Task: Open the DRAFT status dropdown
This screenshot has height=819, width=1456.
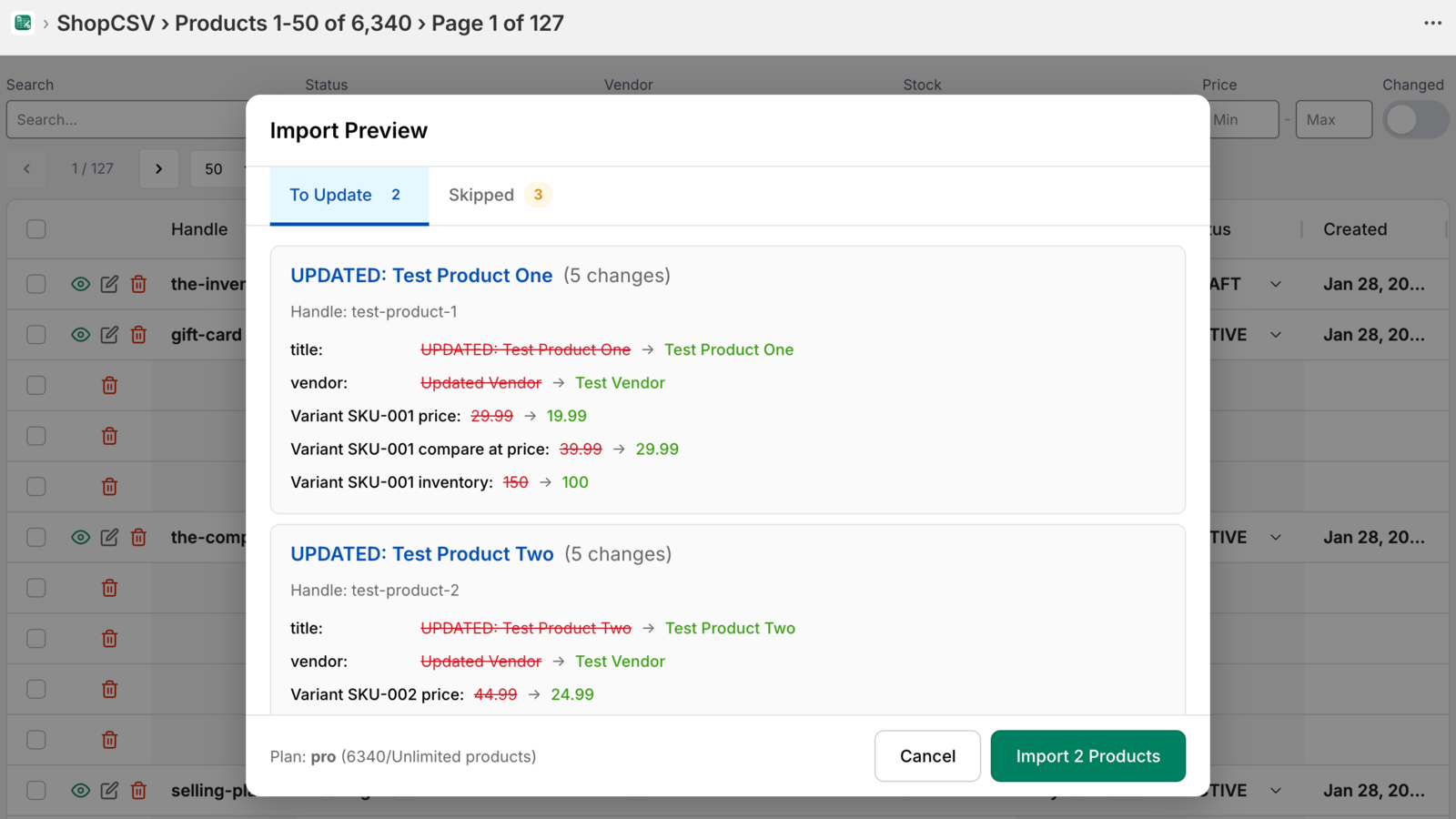Action: [1275, 284]
